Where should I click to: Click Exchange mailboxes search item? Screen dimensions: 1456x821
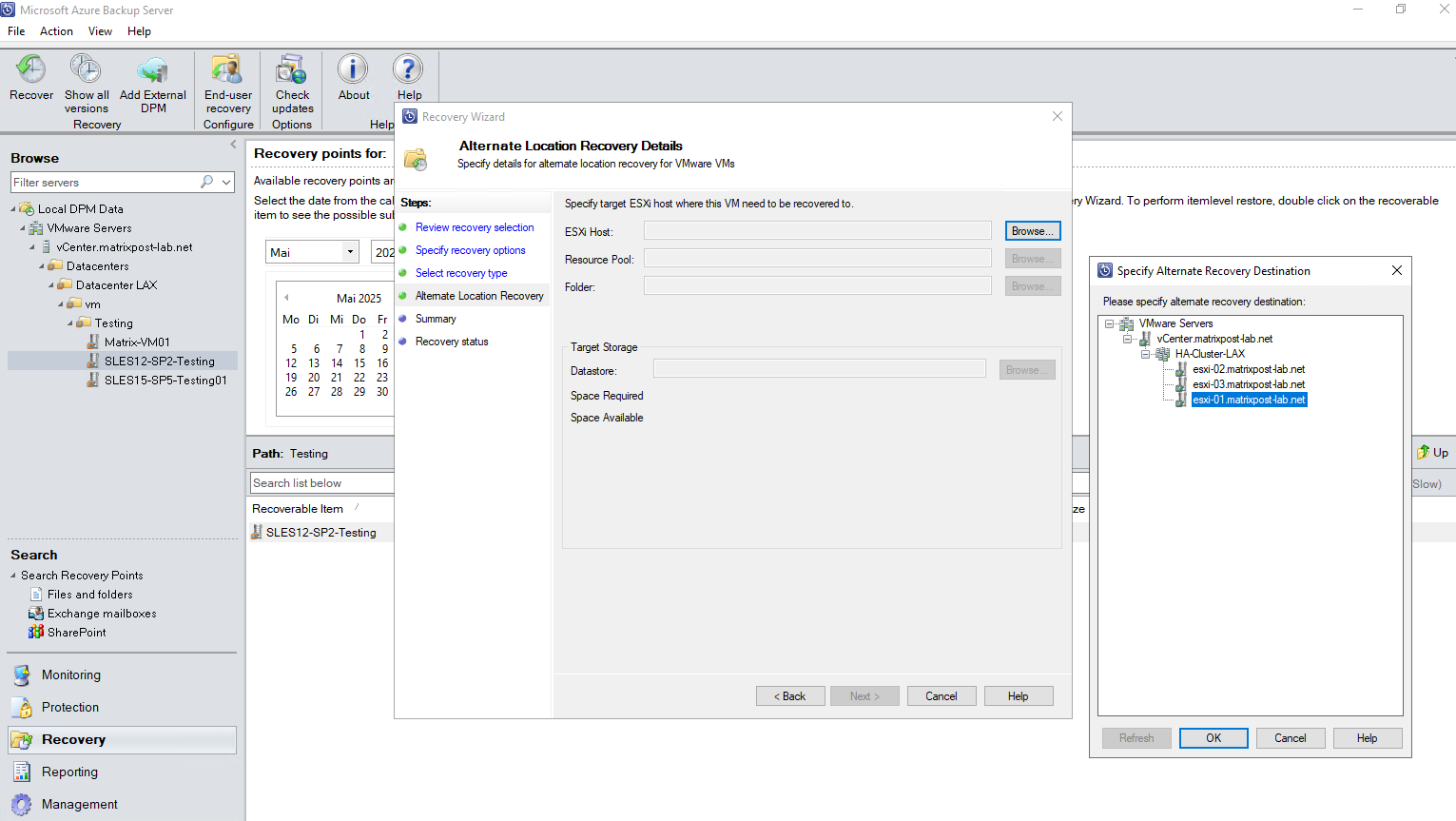tap(102, 614)
